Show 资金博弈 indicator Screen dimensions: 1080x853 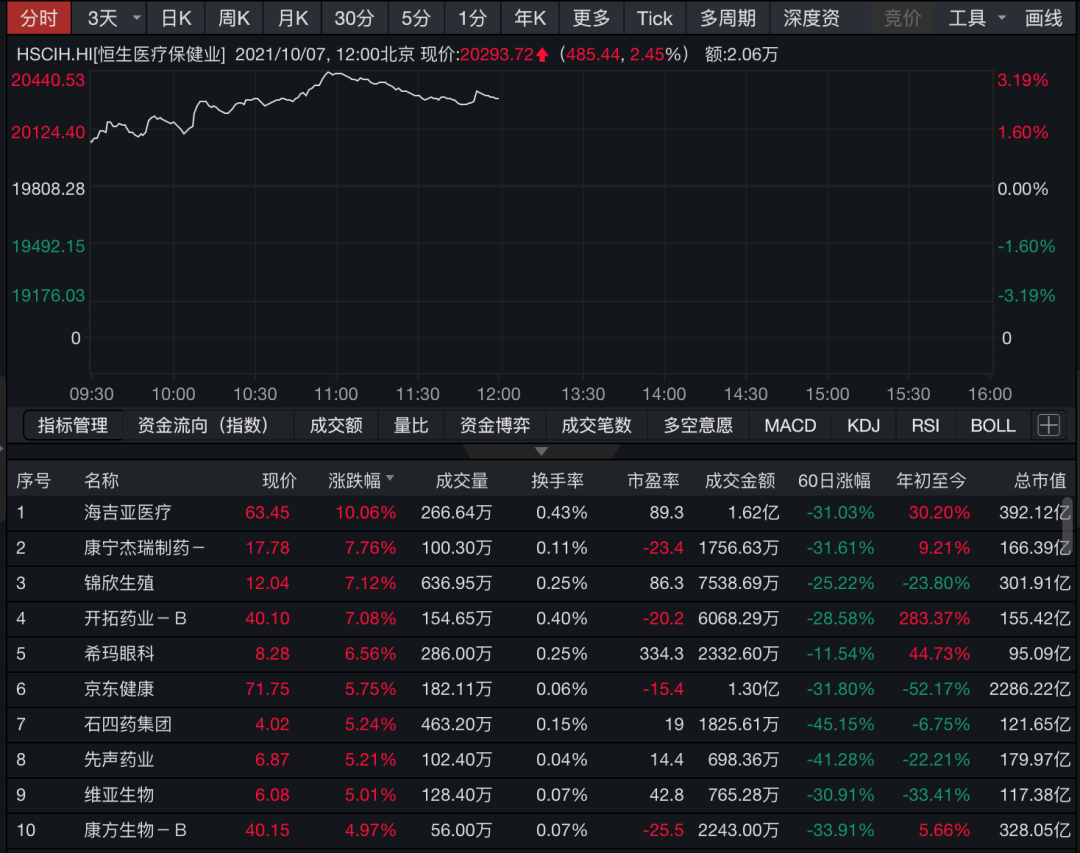tap(495, 425)
